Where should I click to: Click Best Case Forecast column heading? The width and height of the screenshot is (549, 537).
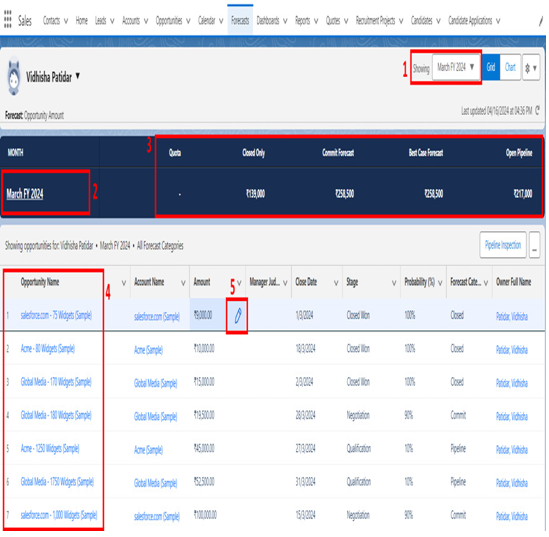coord(426,153)
